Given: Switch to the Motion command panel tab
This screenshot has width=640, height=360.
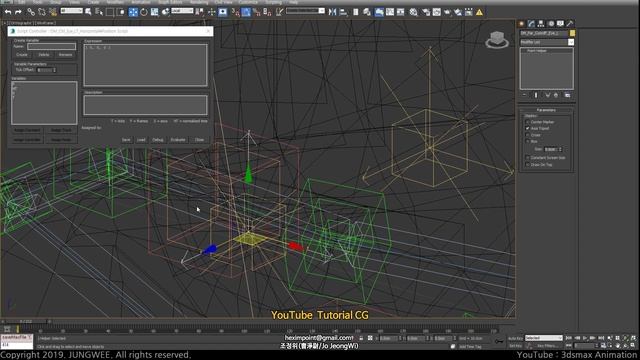Looking at the screenshot, I should point(551,24).
